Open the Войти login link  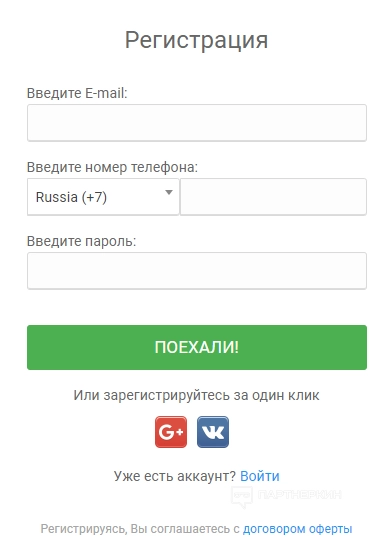[x=260, y=476]
